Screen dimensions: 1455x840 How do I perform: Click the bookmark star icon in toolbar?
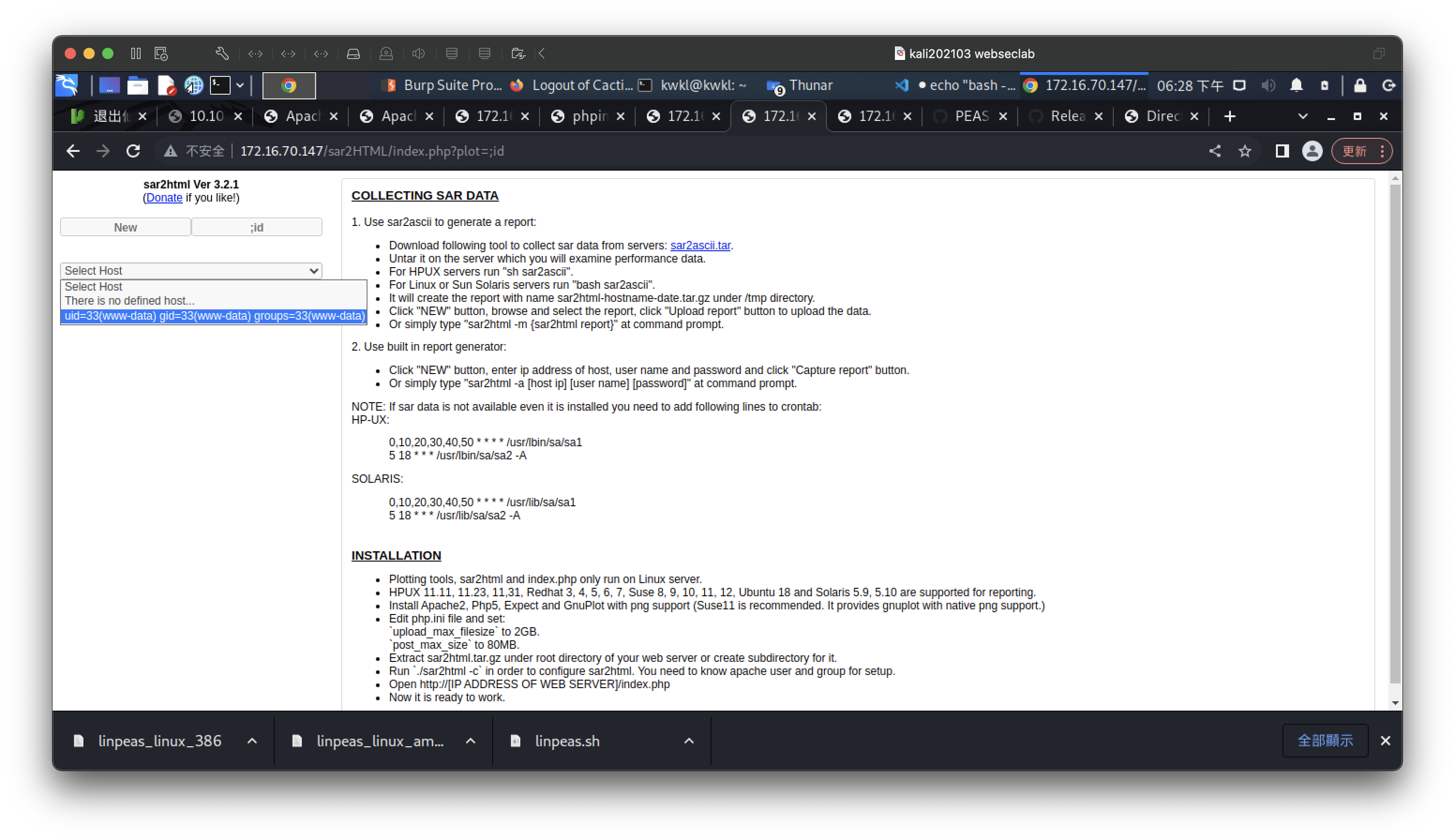click(1245, 151)
